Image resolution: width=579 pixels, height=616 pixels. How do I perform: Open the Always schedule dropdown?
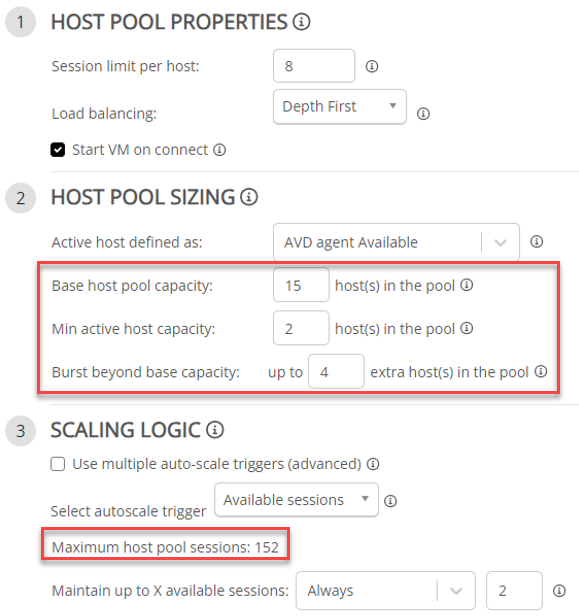386,590
